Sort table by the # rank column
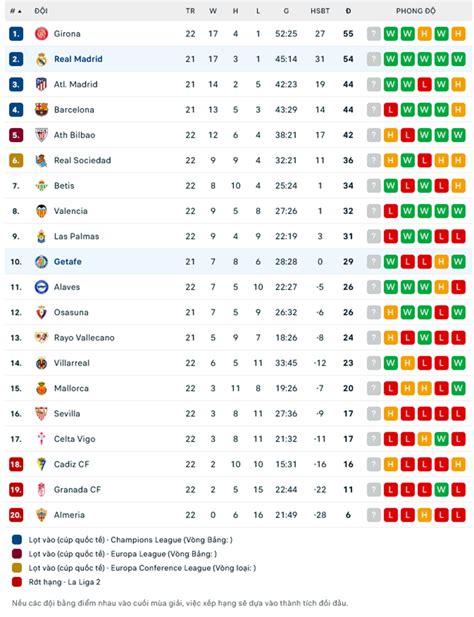 [x=15, y=11]
